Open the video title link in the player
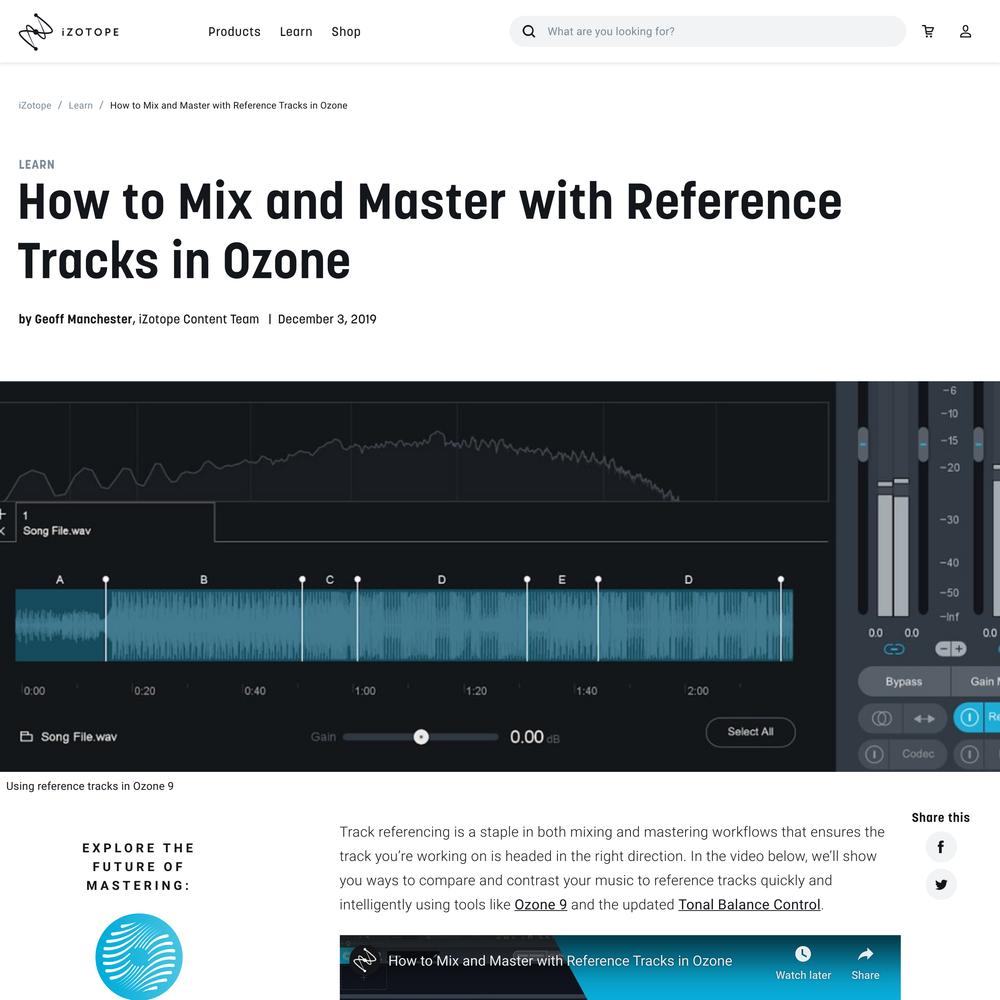This screenshot has width=1000, height=1000. point(560,960)
